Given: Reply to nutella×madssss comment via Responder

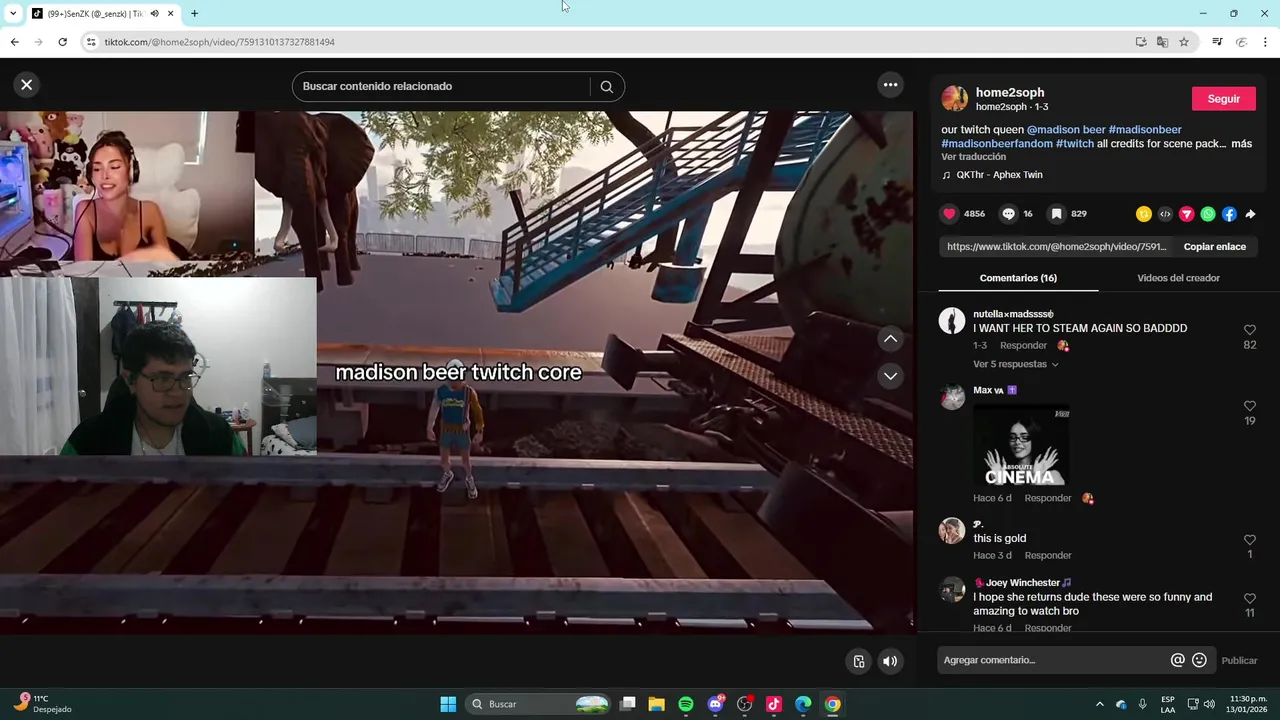Looking at the screenshot, I should 1023,346.
